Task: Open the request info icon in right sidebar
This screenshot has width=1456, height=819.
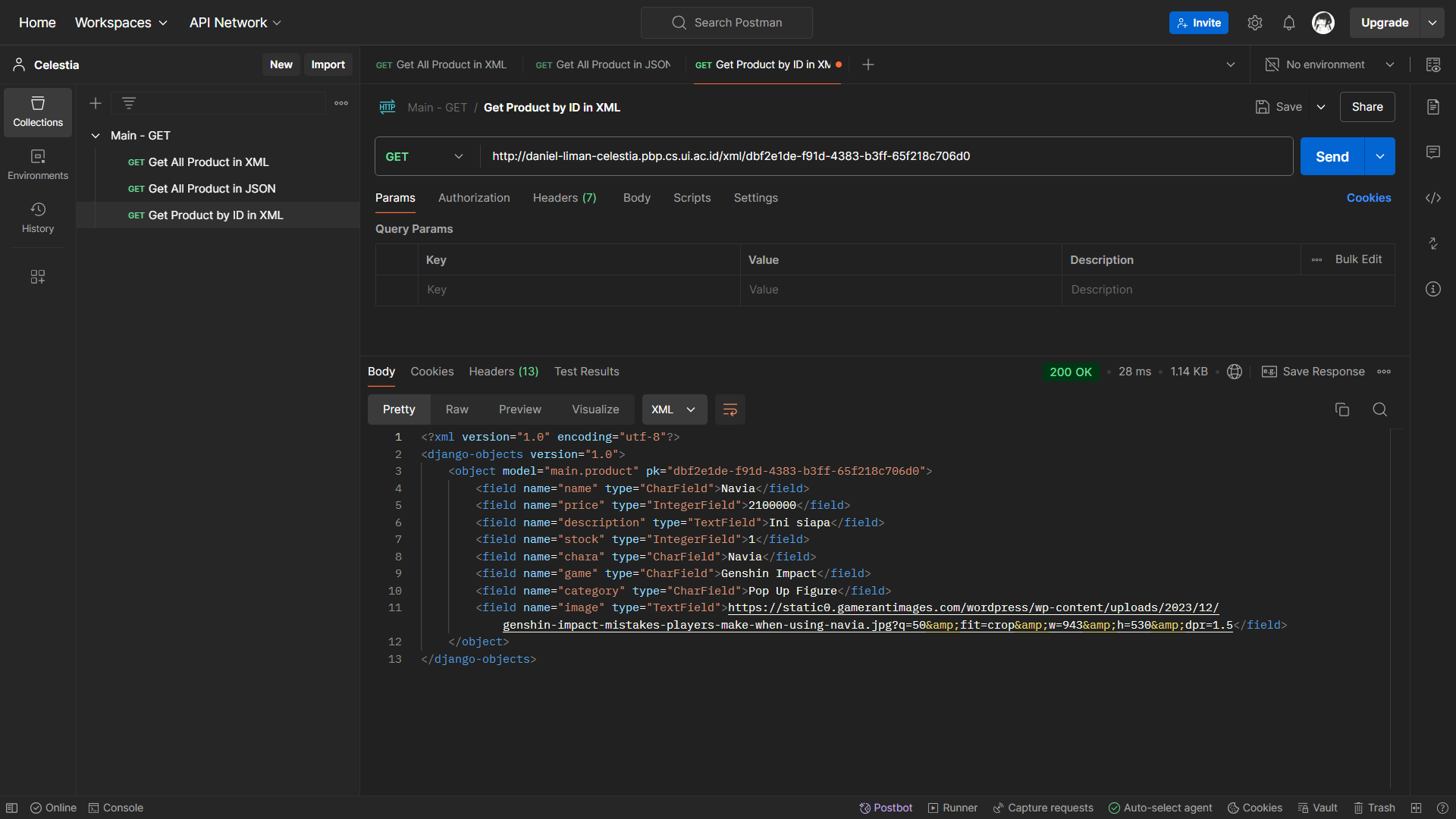Action: click(1432, 289)
